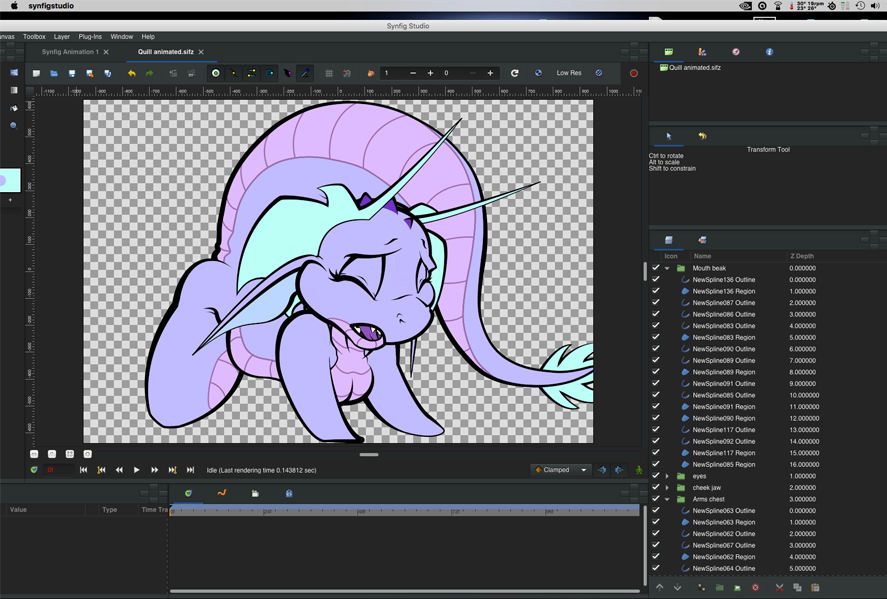The height and width of the screenshot is (599, 887).
Task: Open the Plug-Ins menu
Action: pyautogui.click(x=90, y=37)
